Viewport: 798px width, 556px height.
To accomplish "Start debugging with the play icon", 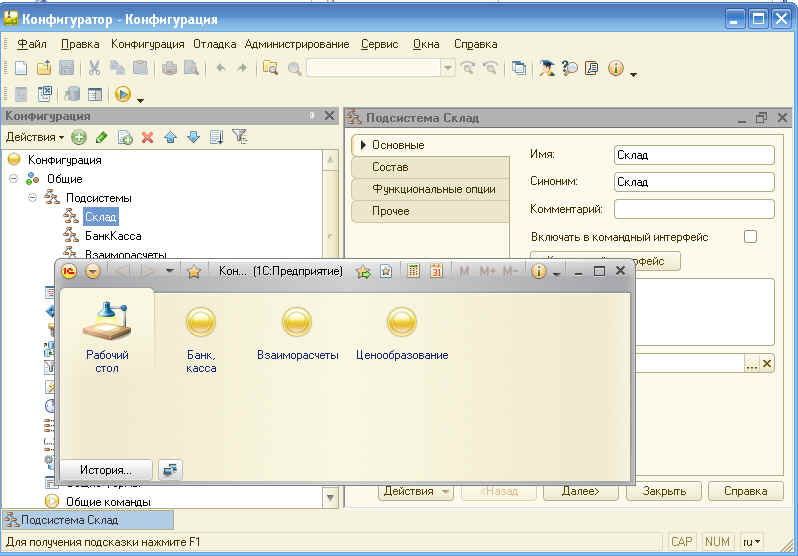I will tap(123, 94).
